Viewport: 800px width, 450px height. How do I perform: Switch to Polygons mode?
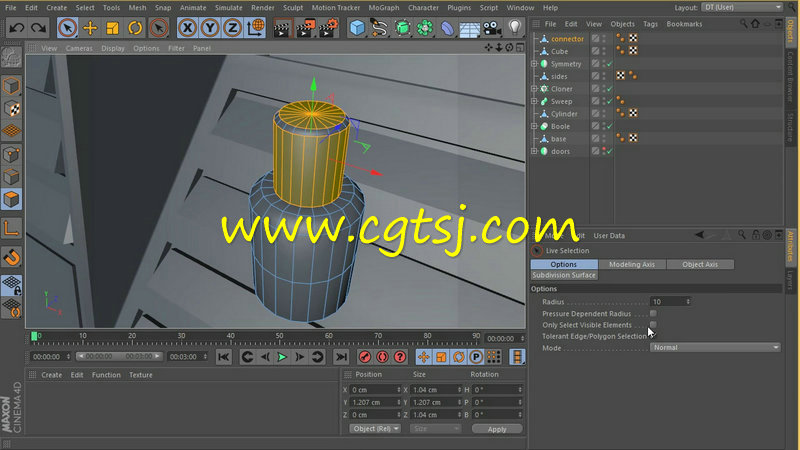(x=11, y=199)
